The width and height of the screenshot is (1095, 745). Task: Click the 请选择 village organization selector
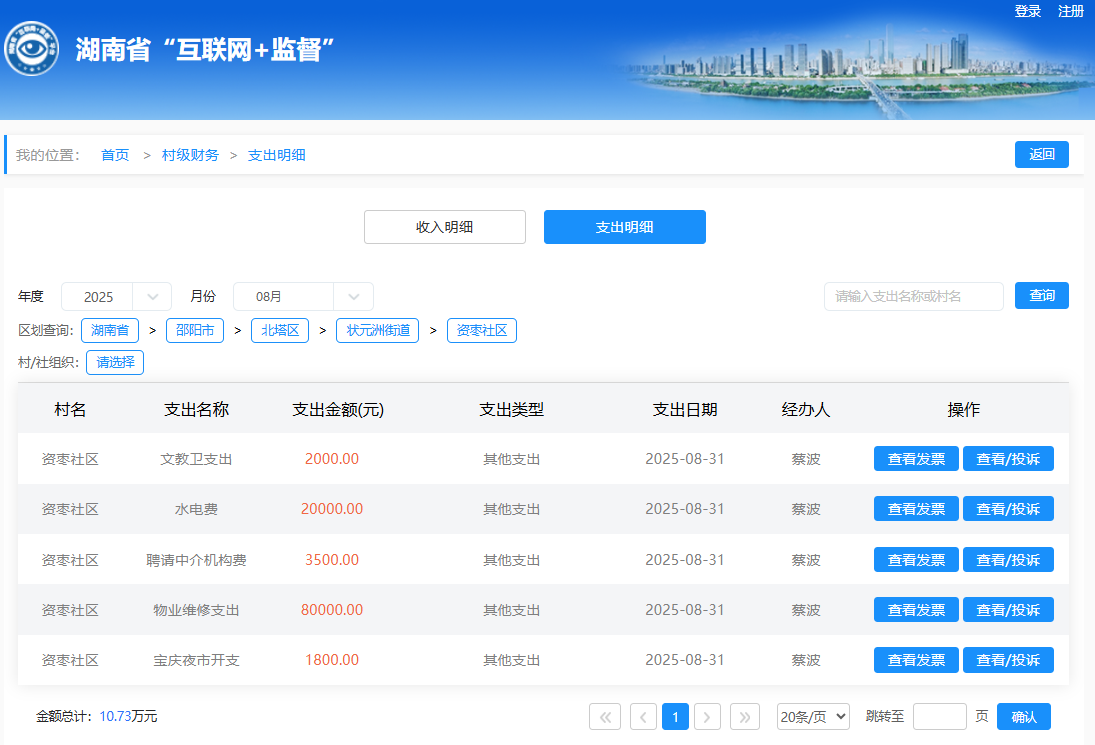pyautogui.click(x=115, y=362)
